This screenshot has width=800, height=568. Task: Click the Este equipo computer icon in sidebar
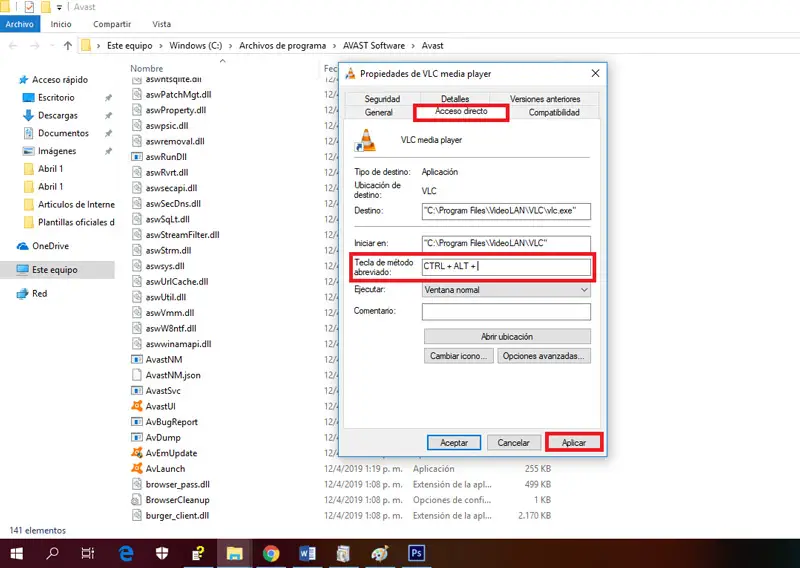tap(22, 269)
